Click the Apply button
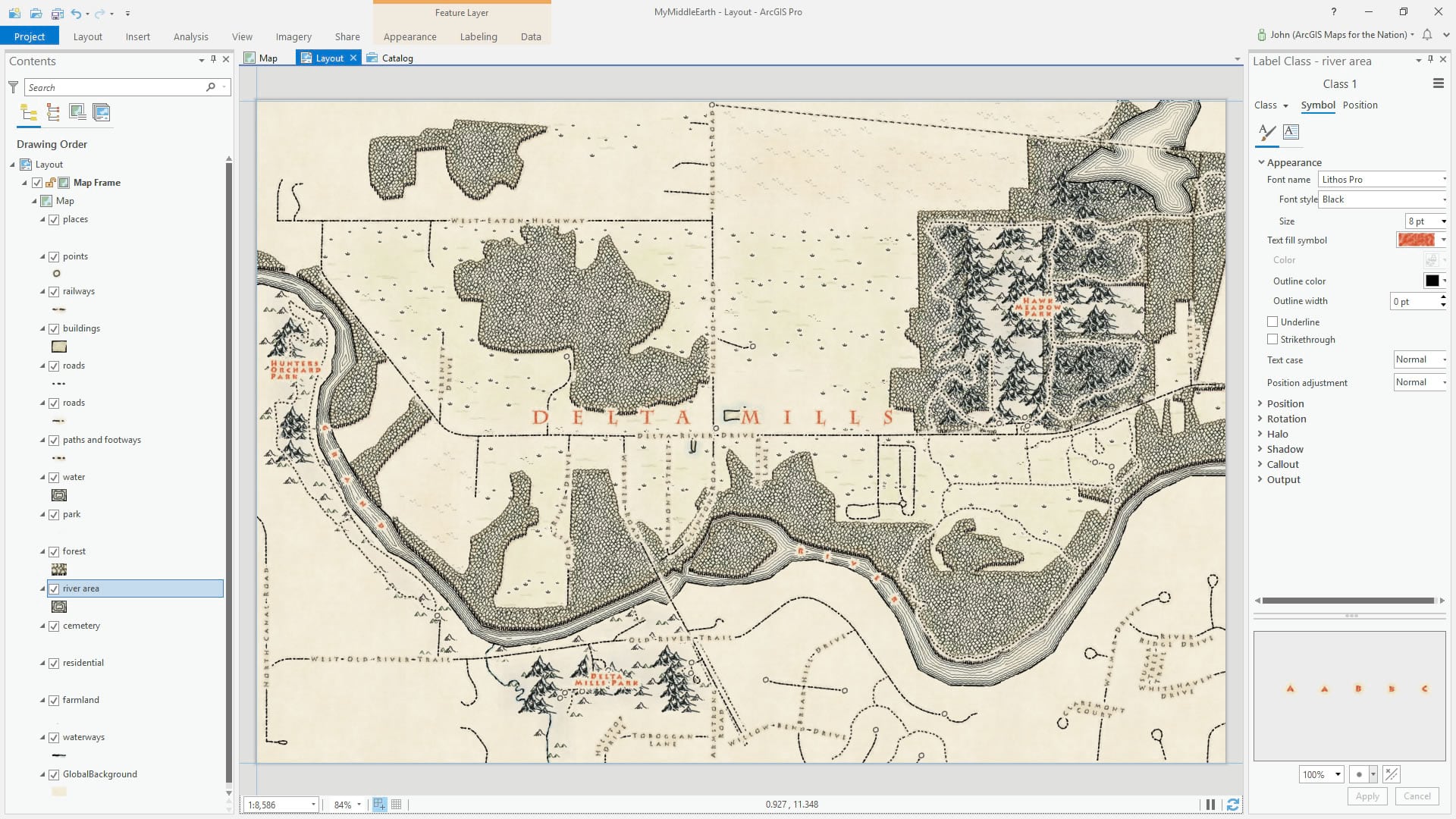1456x819 pixels. pos(1367,796)
